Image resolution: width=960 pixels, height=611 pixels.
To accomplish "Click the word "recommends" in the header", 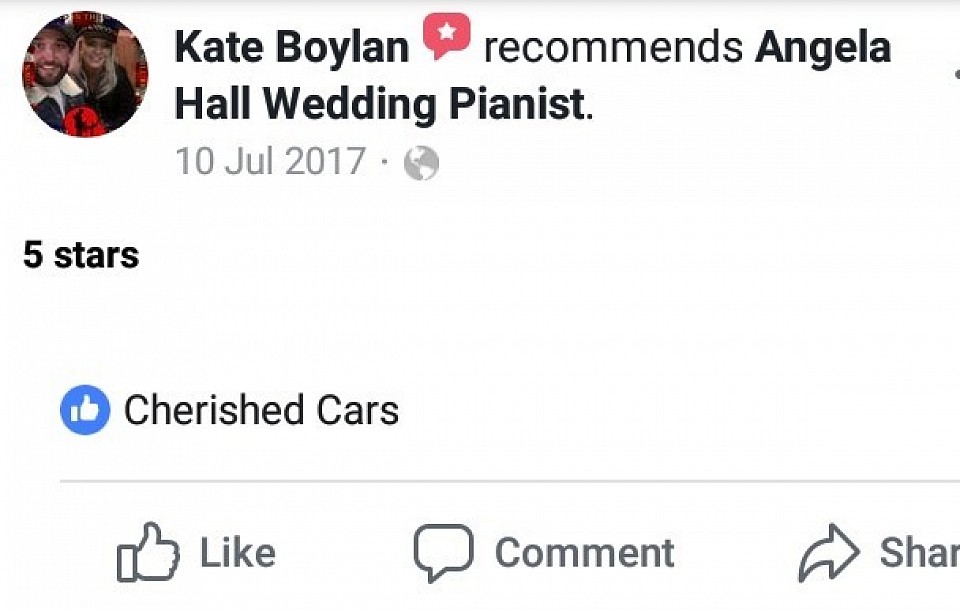I will coord(613,47).
